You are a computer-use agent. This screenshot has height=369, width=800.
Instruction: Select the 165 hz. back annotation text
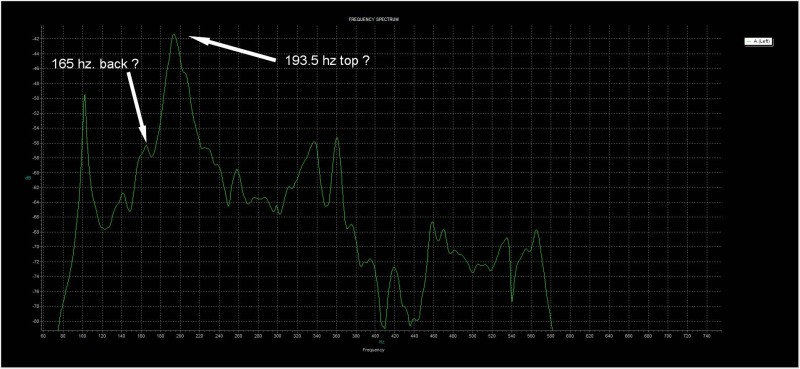[x=95, y=64]
